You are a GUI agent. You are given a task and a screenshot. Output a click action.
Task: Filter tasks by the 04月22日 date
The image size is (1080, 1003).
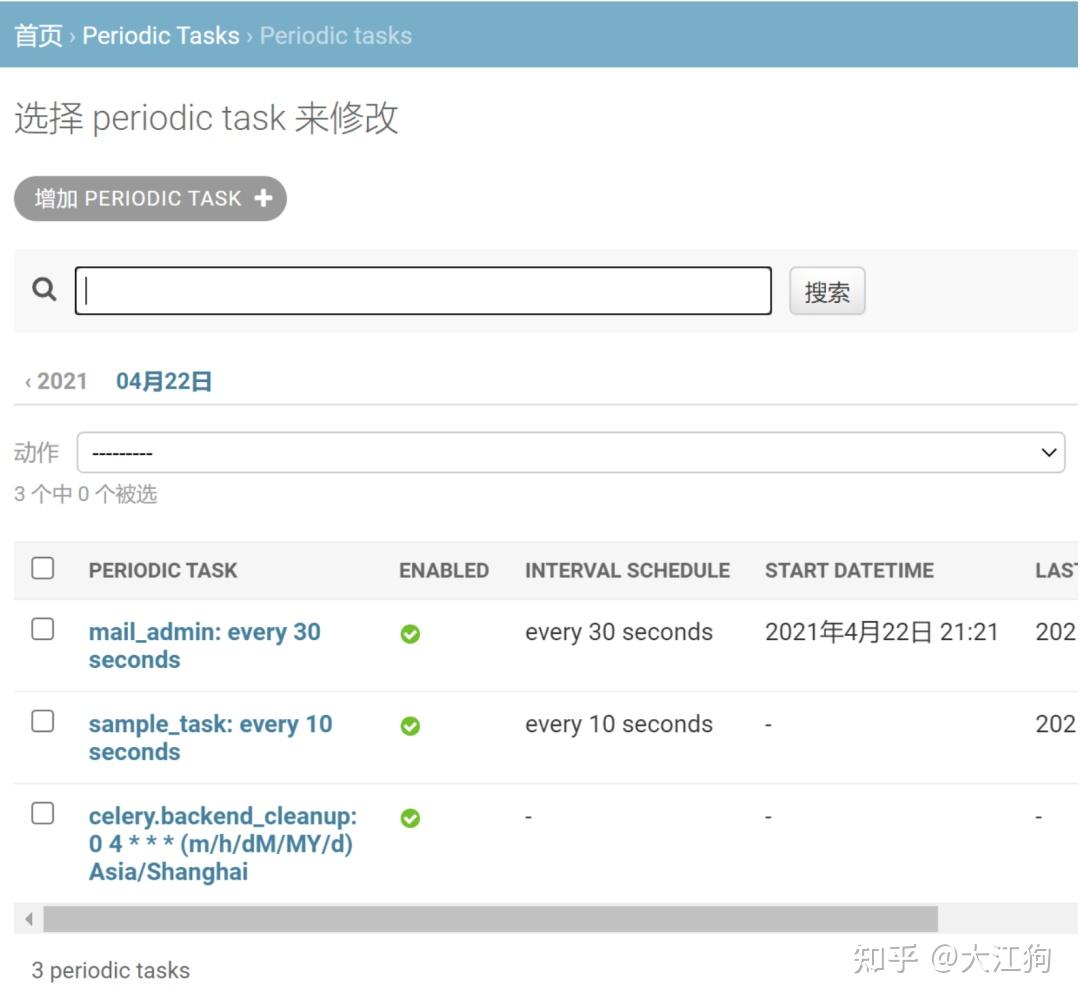point(163,380)
